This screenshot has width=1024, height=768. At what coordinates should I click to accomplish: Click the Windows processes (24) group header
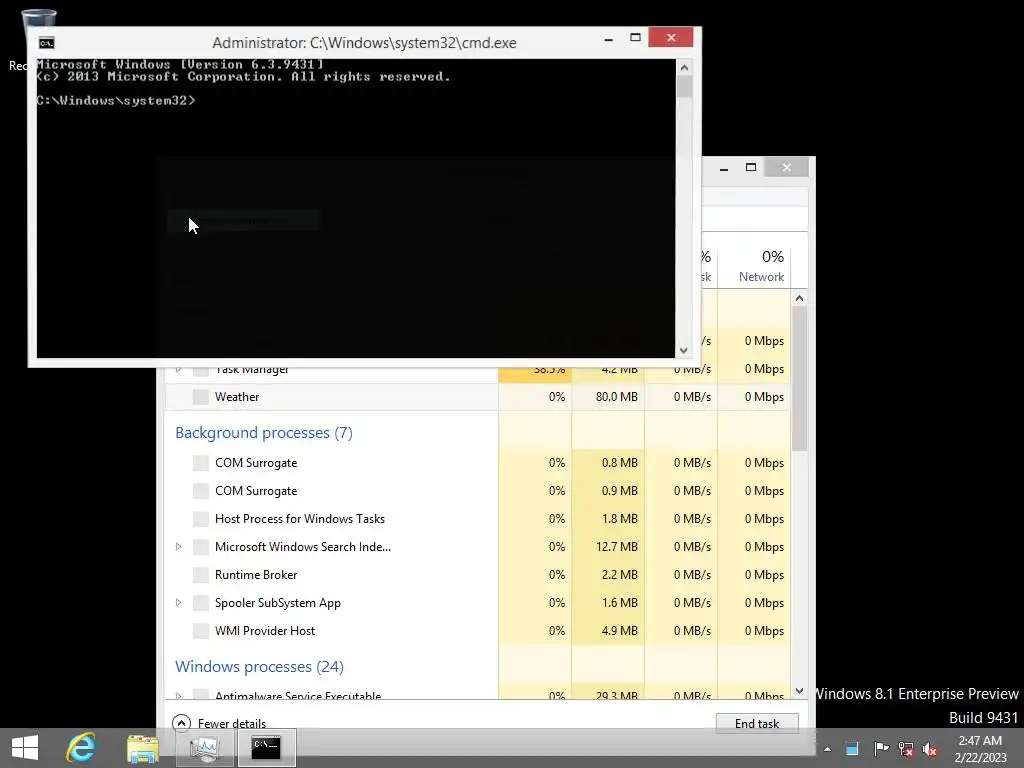pyautogui.click(x=259, y=667)
